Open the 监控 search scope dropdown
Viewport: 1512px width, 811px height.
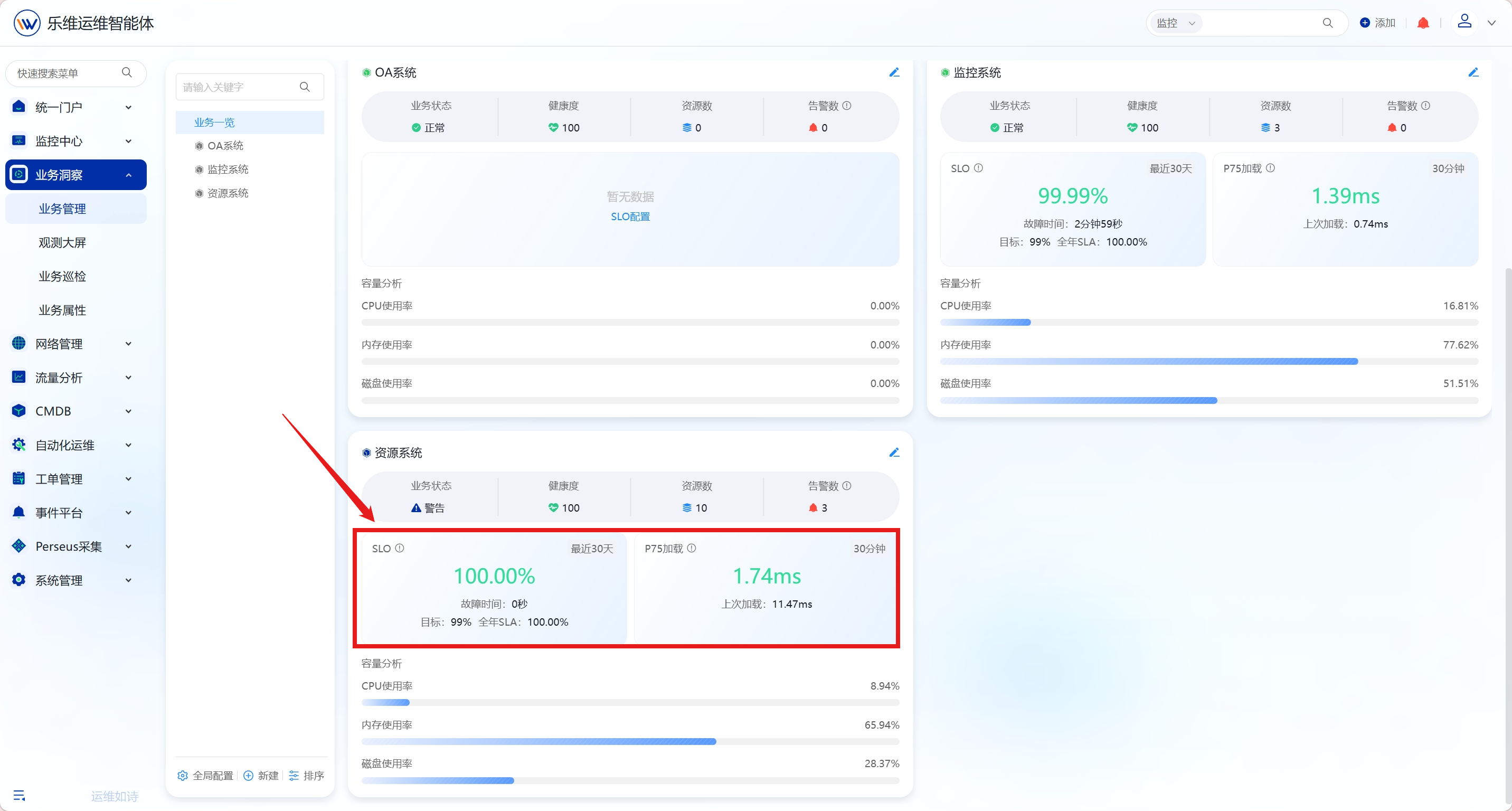[1176, 23]
